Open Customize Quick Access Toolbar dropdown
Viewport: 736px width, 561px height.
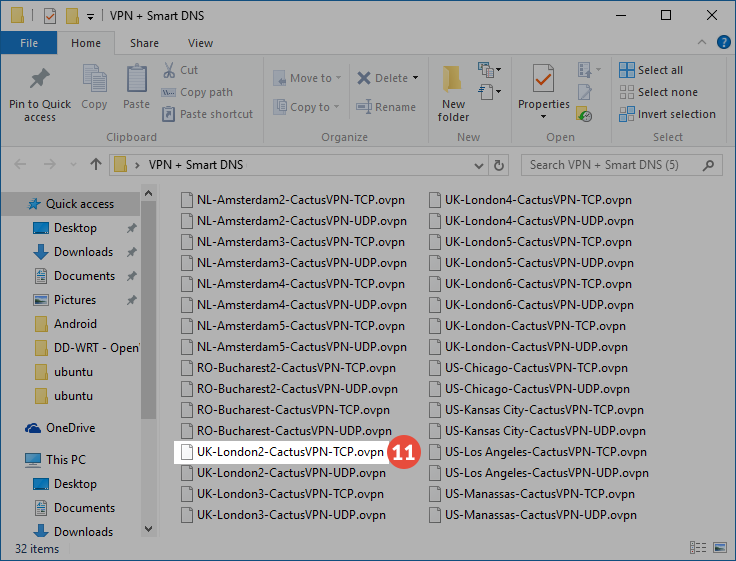[x=90, y=17]
